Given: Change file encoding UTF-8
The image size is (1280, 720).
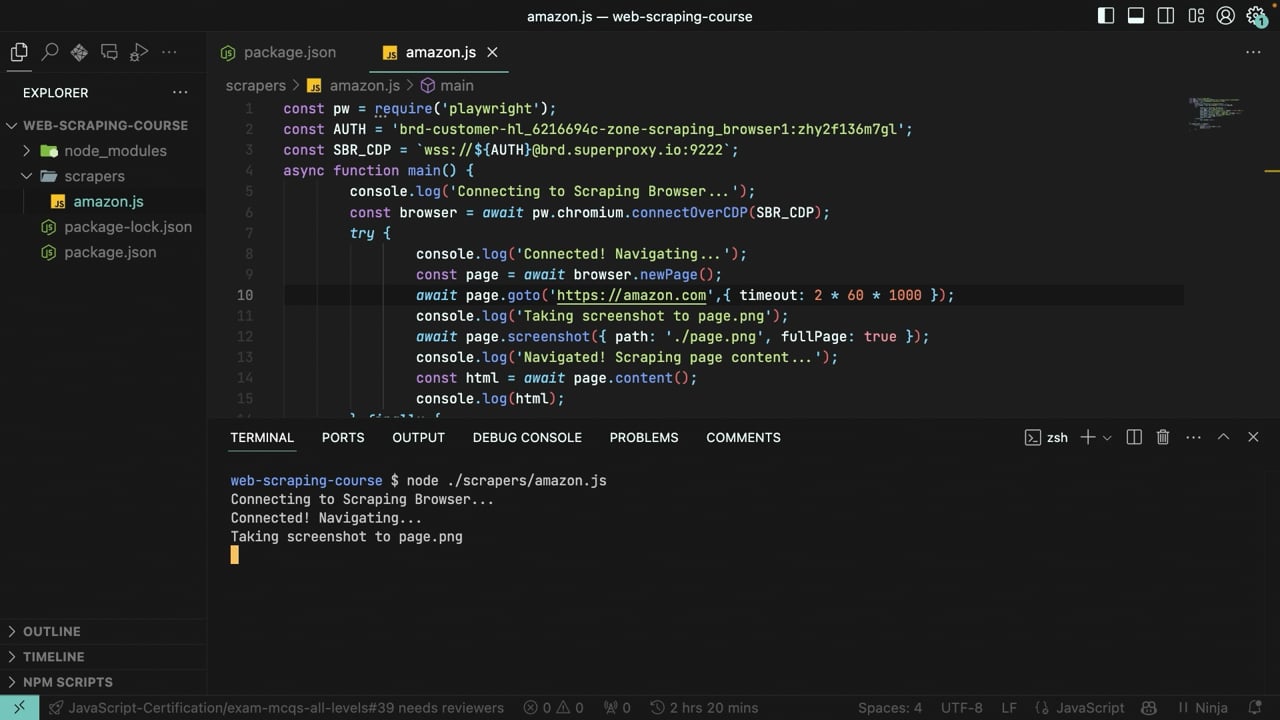Looking at the screenshot, I should (962, 708).
